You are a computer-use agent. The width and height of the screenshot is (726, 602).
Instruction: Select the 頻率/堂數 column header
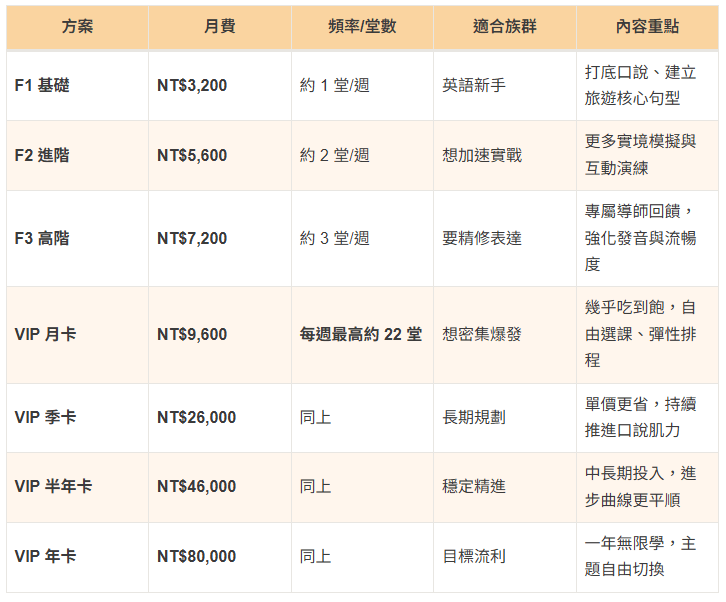tap(362, 27)
